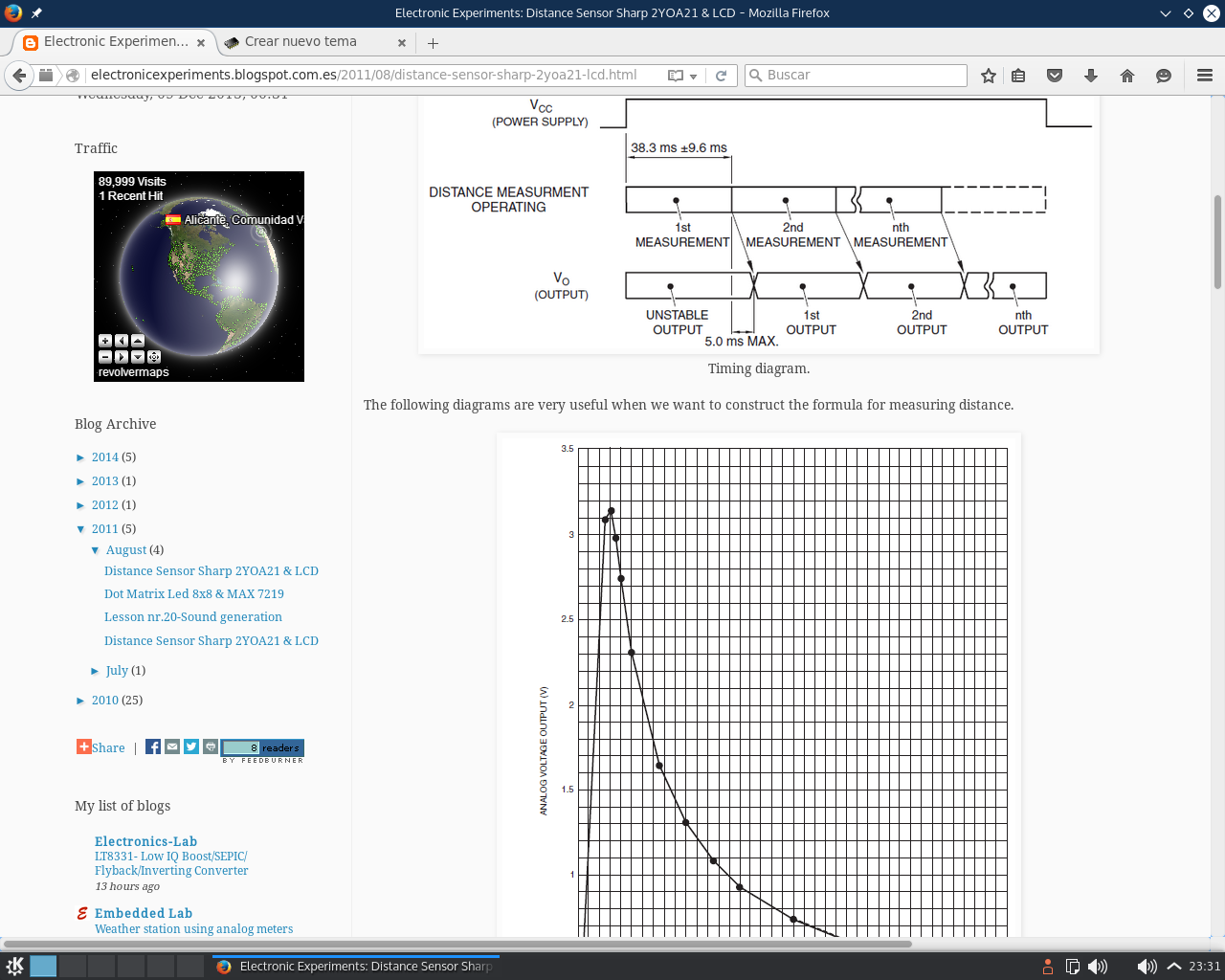
Task: Expand the 2010 blog archive
Action: 80,701
